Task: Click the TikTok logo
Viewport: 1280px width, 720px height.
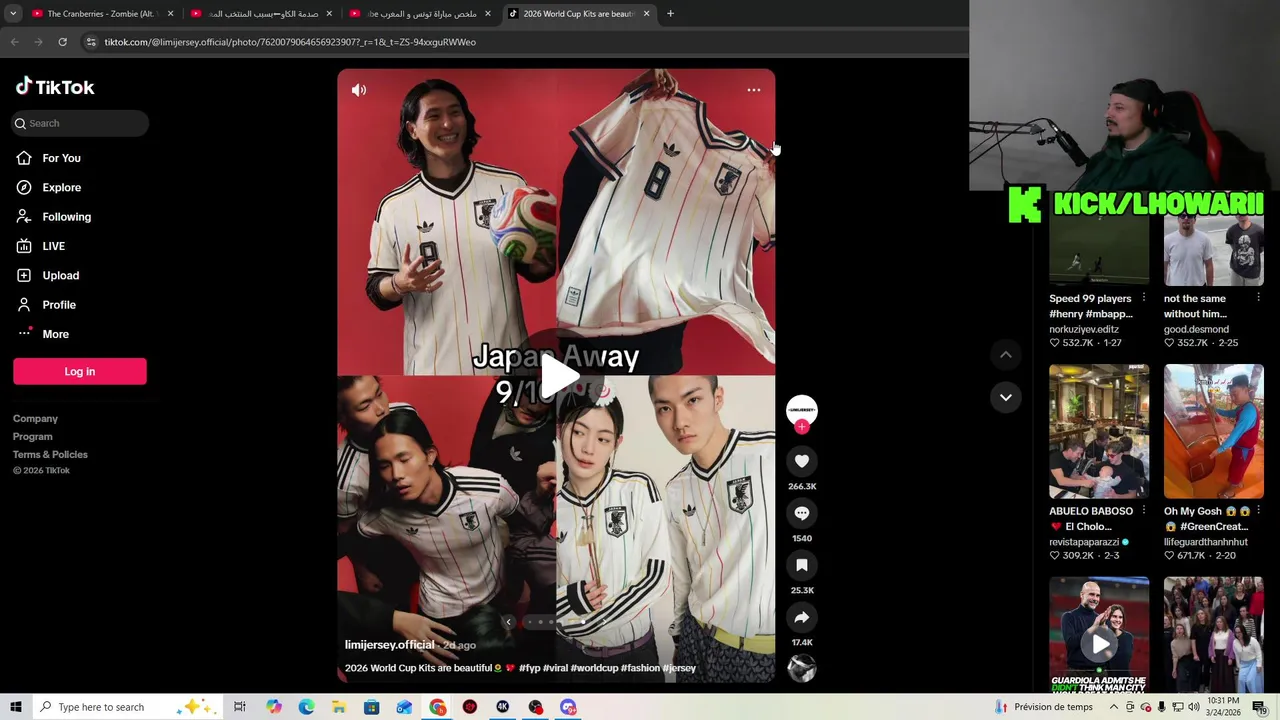Action: tap(55, 87)
